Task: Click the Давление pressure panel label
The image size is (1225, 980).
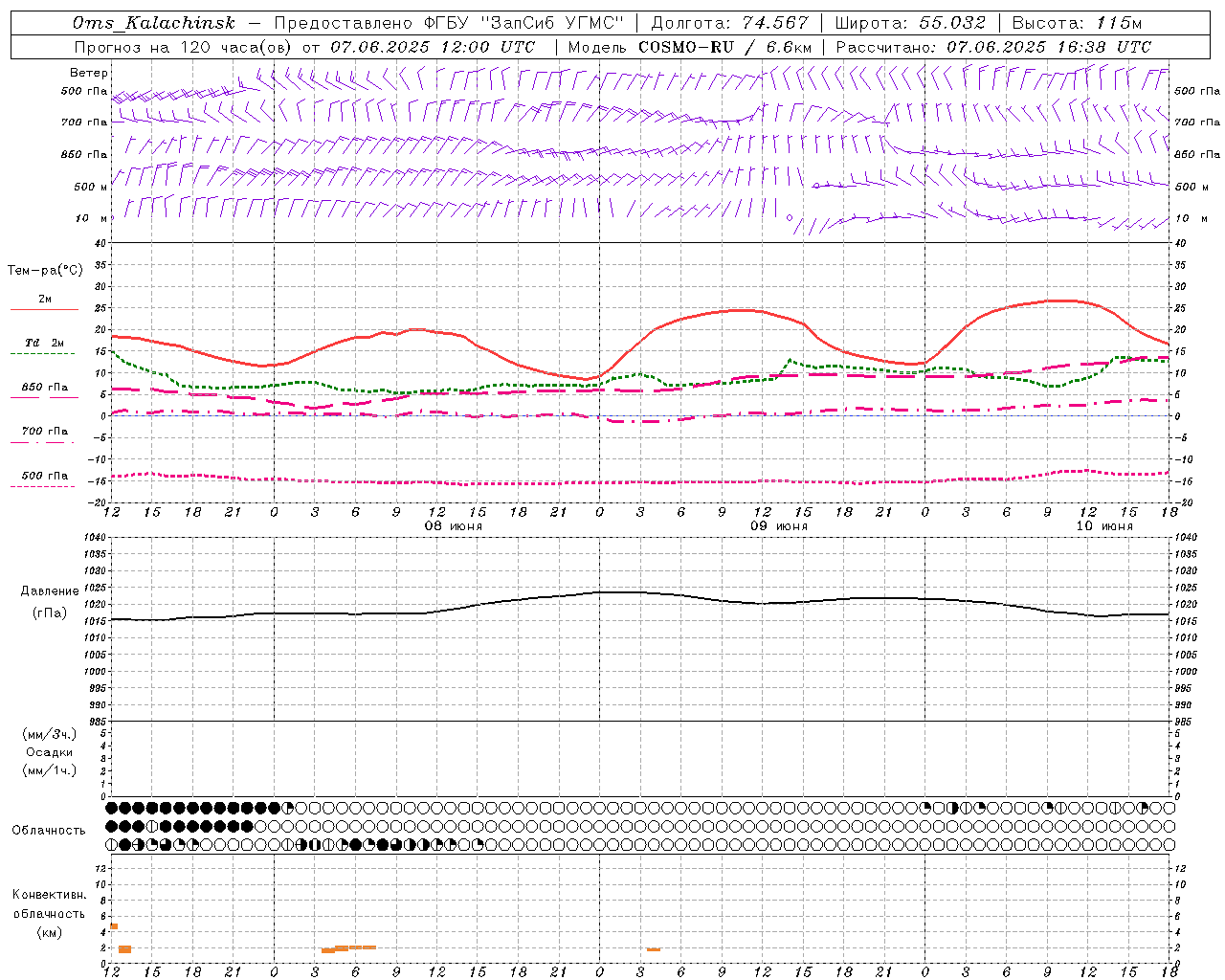Action: click(50, 591)
